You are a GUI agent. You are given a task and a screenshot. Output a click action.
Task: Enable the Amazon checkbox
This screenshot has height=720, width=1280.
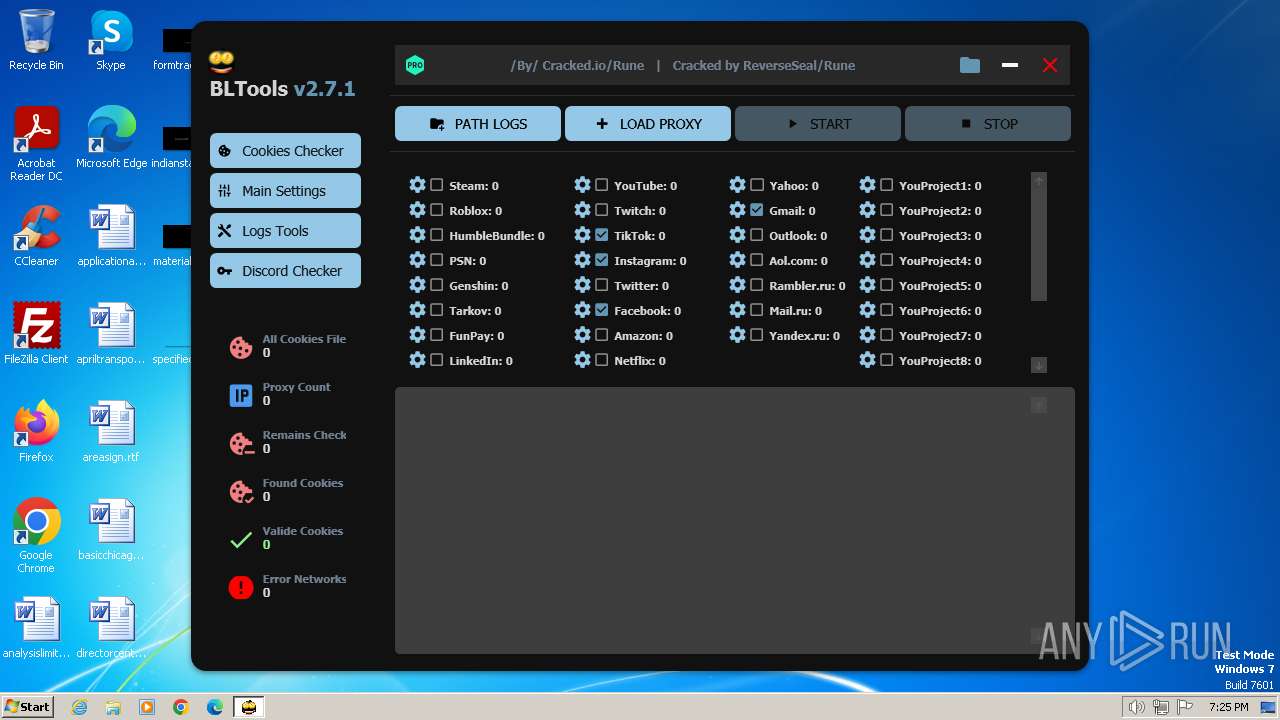tap(602, 335)
